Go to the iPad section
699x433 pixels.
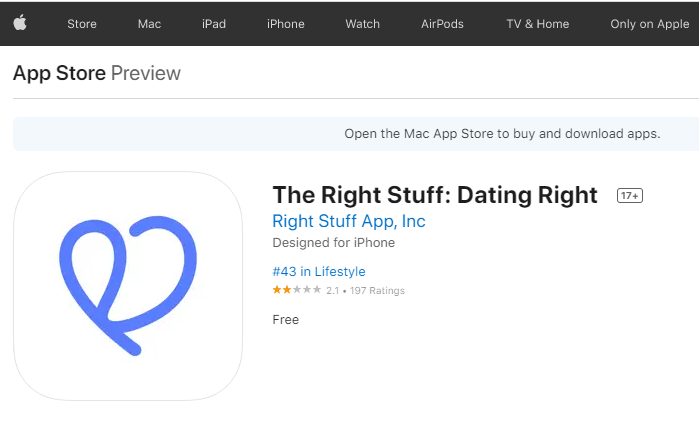(214, 24)
